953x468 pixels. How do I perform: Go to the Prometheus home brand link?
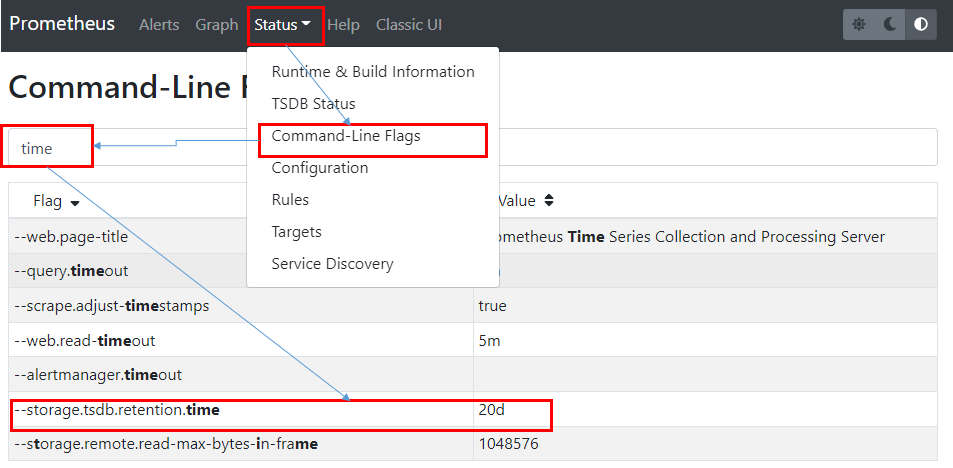click(62, 24)
